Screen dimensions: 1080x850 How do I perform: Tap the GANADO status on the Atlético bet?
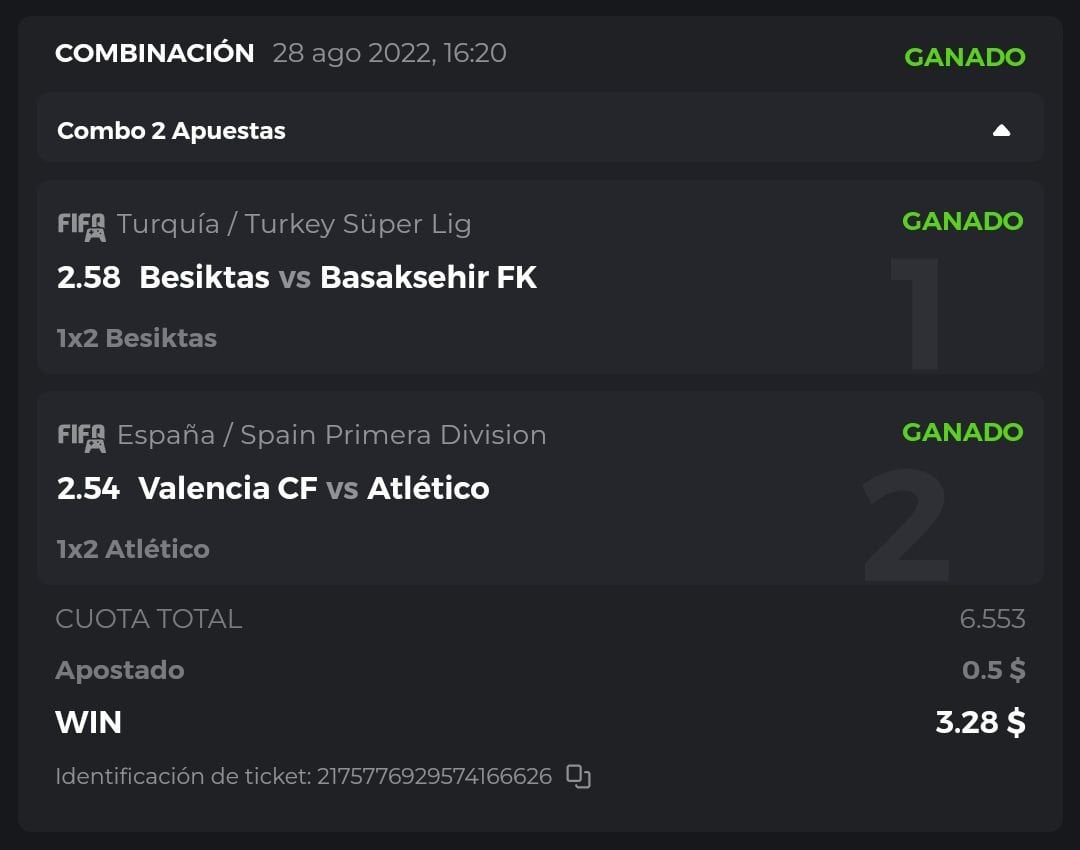(962, 432)
